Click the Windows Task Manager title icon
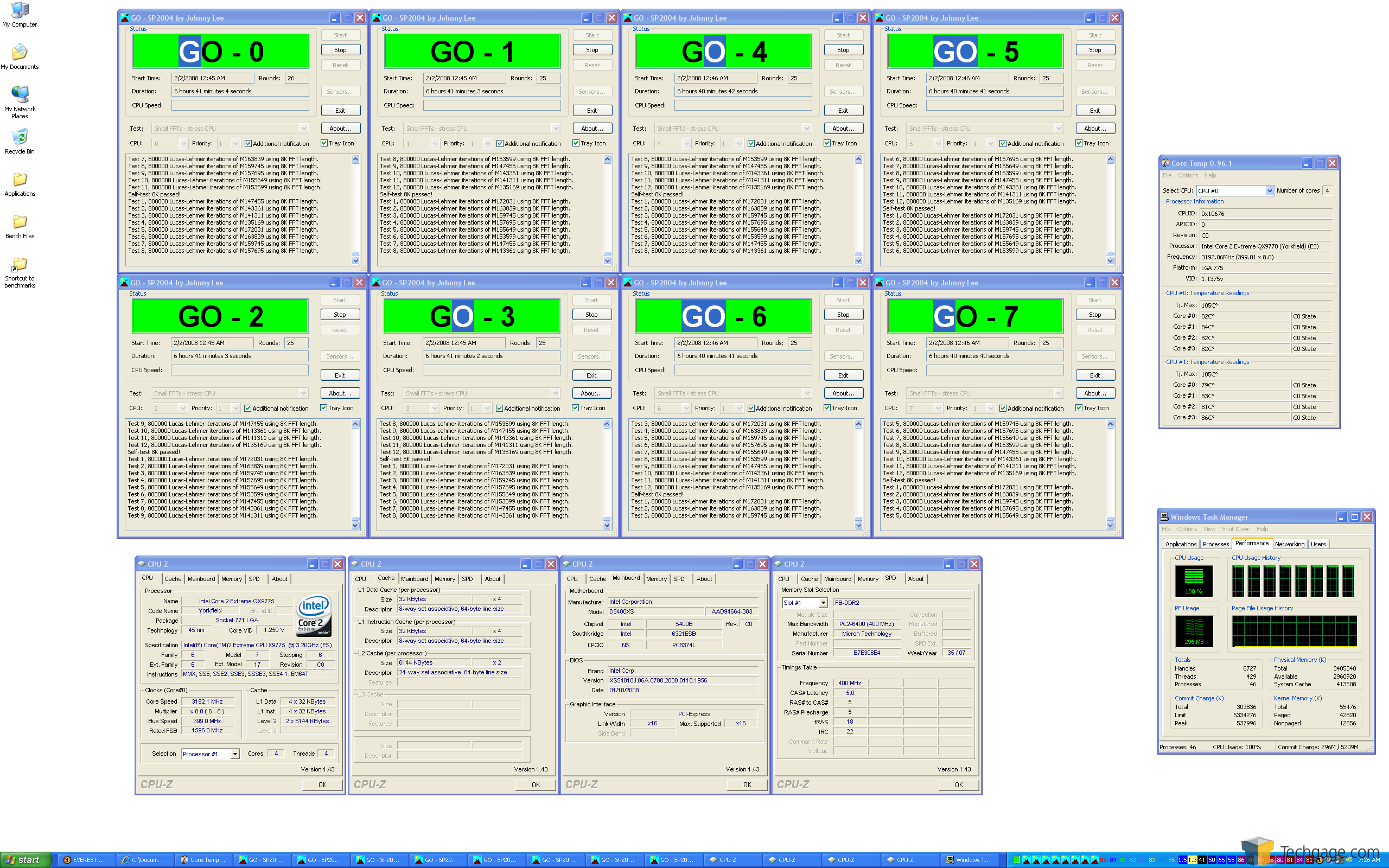The image size is (1389, 868). tap(1164, 516)
